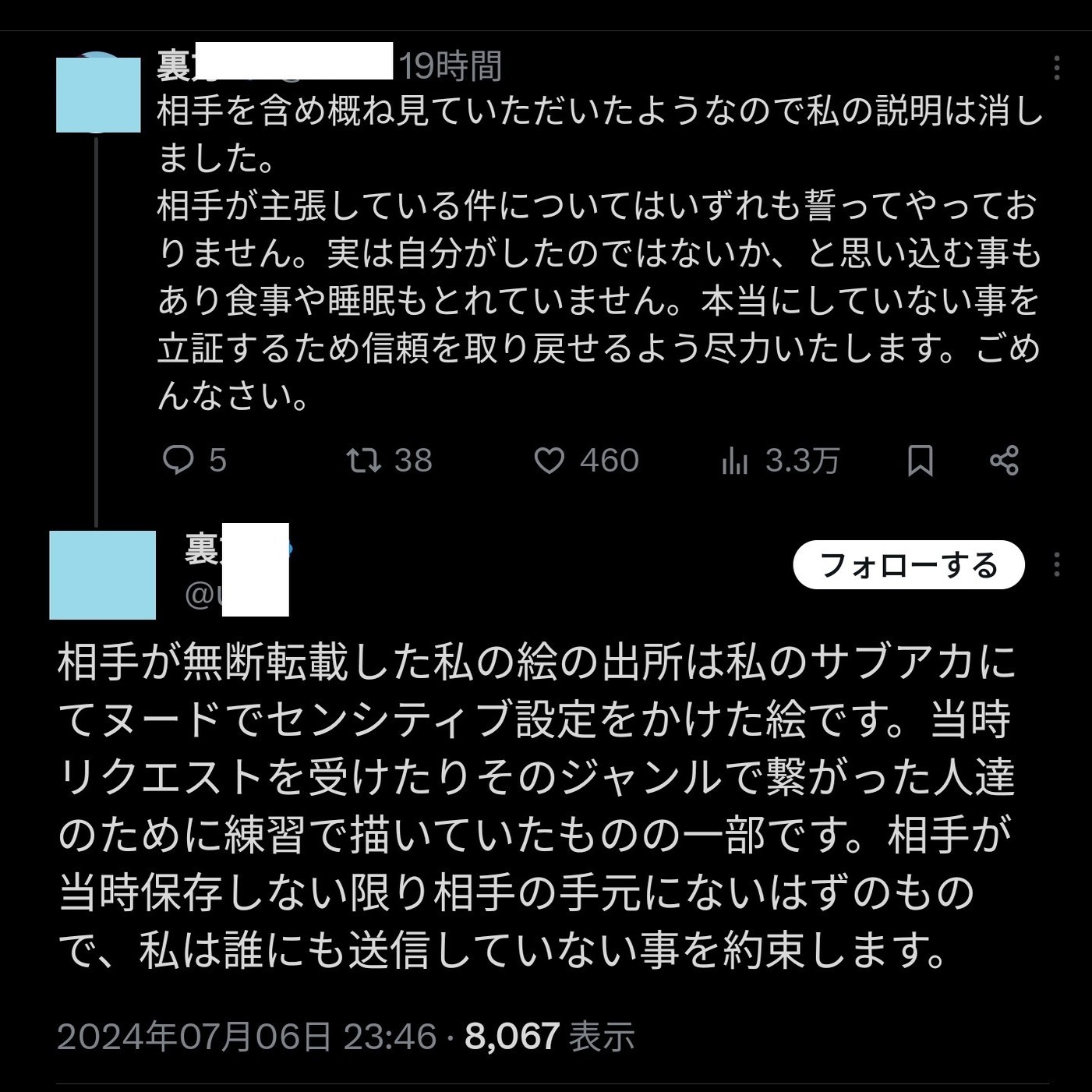Open the top tweet author's avatar

tap(98, 90)
